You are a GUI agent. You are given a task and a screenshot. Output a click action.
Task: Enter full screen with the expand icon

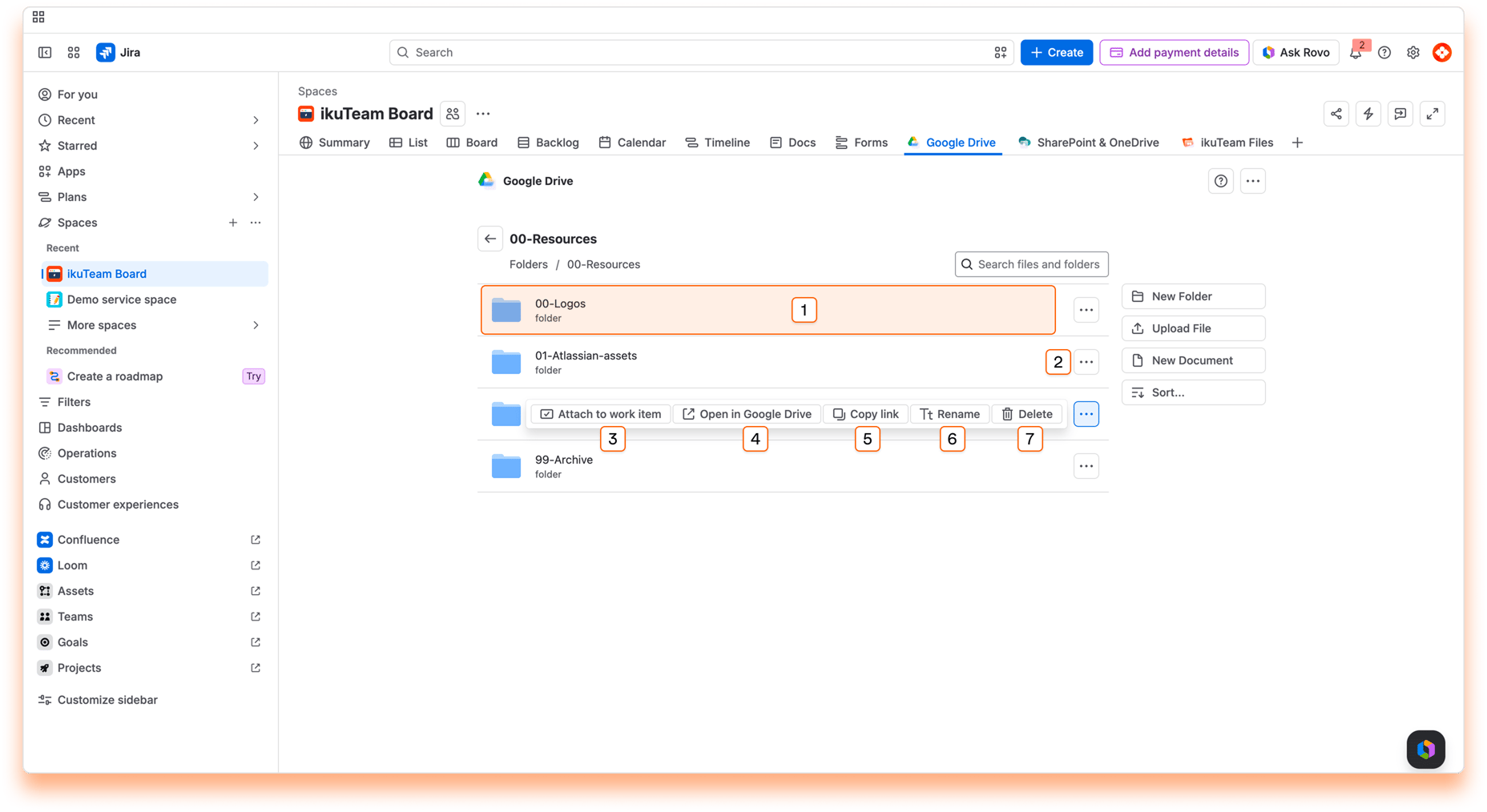[x=1433, y=114]
